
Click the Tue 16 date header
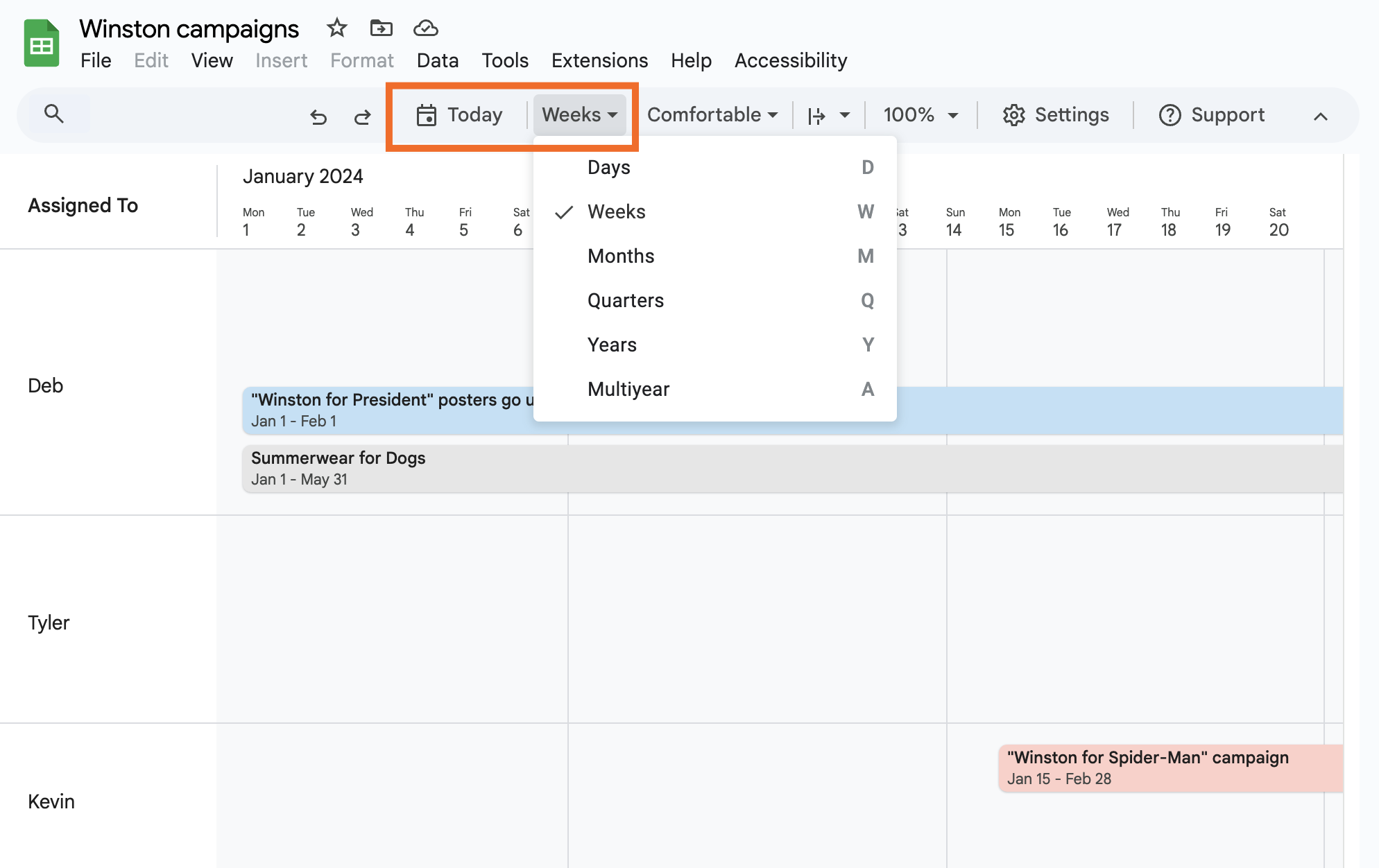(x=1061, y=222)
